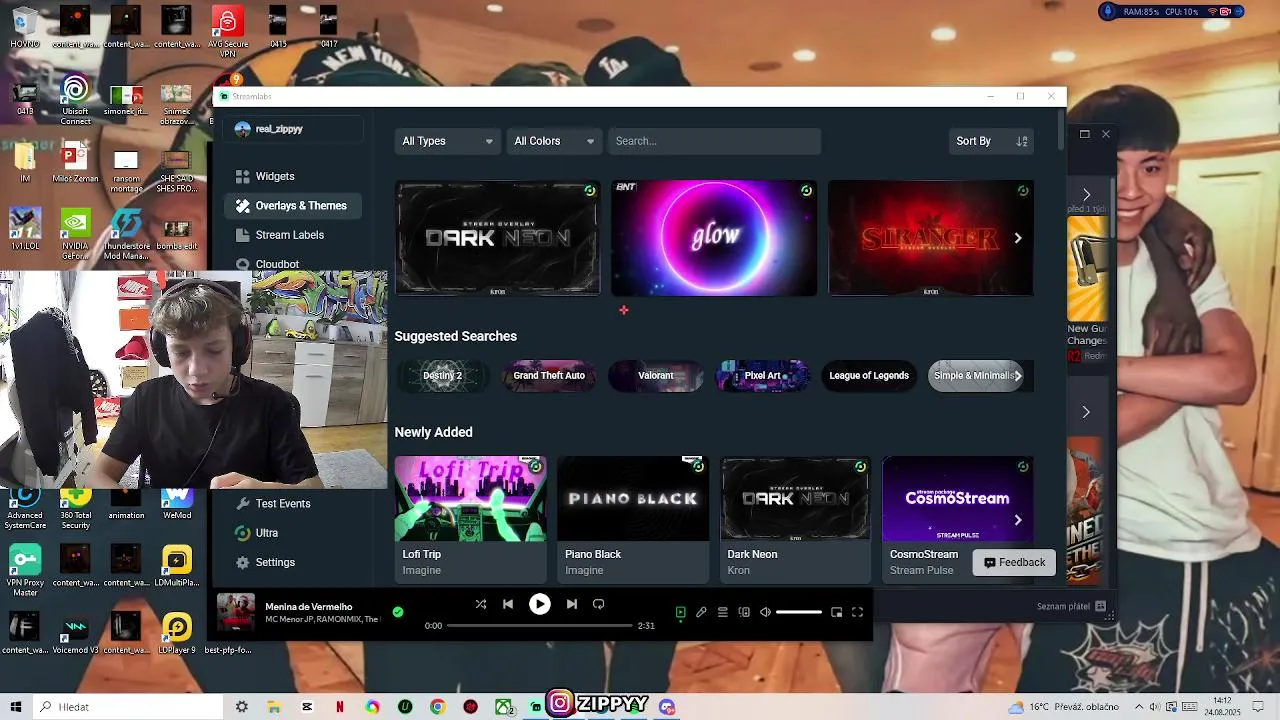
Task: Click the player volume slider
Action: (799, 612)
